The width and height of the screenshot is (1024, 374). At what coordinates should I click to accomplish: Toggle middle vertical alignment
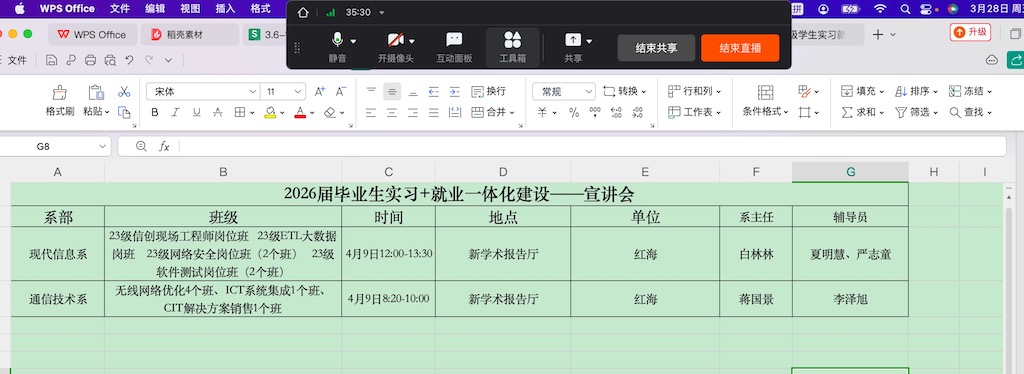pos(392,91)
